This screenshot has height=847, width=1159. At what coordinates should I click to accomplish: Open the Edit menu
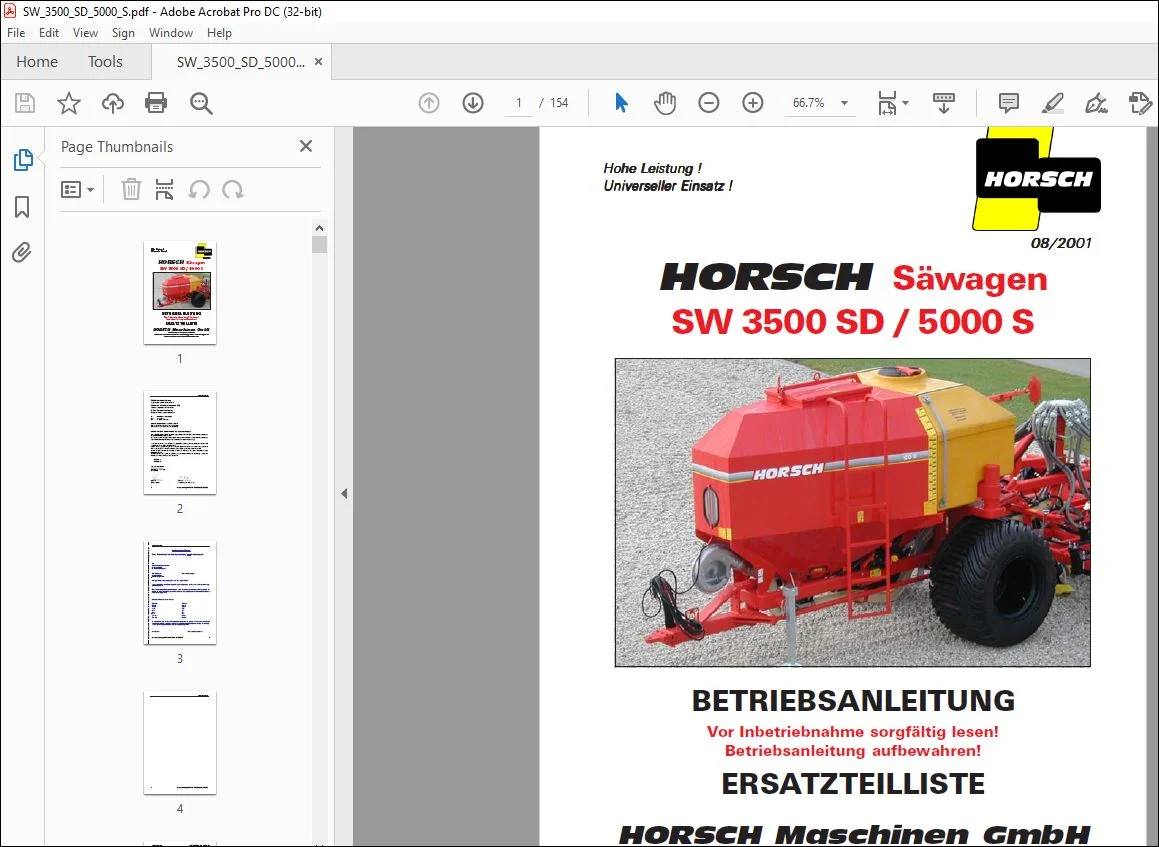pyautogui.click(x=49, y=33)
